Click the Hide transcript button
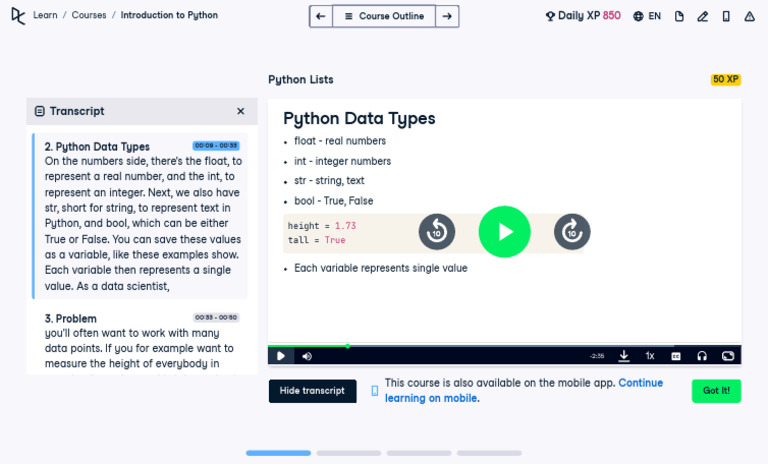The width and height of the screenshot is (768, 464). tap(312, 391)
